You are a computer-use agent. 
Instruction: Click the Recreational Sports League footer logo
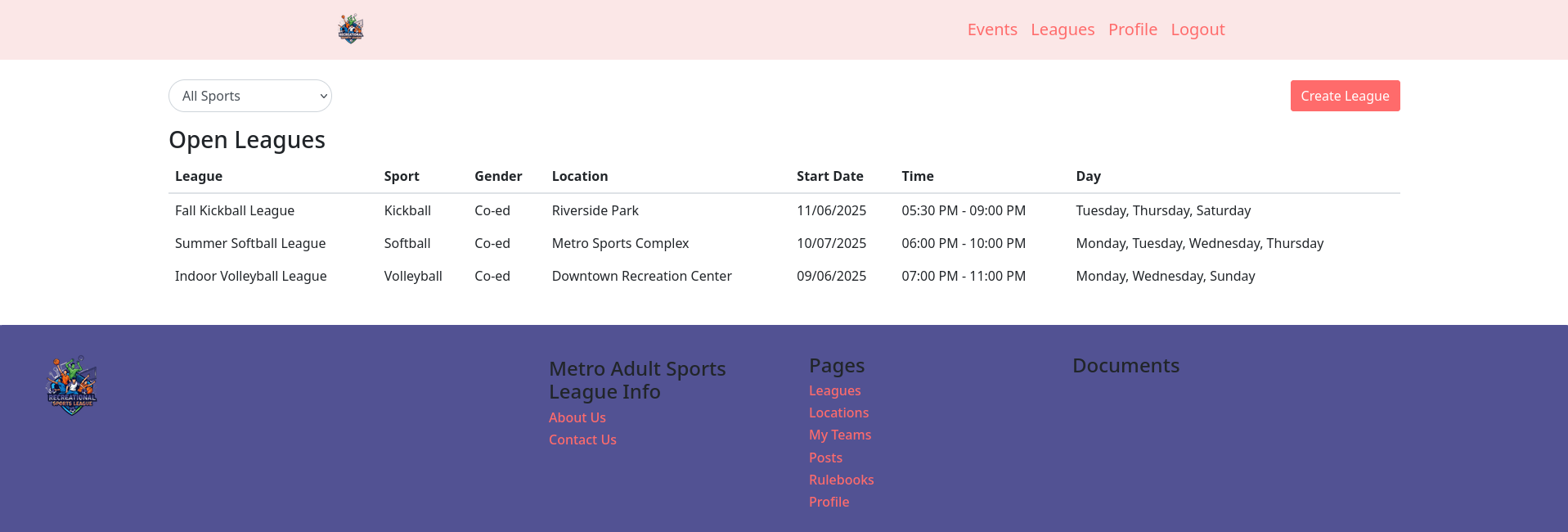pos(72,385)
